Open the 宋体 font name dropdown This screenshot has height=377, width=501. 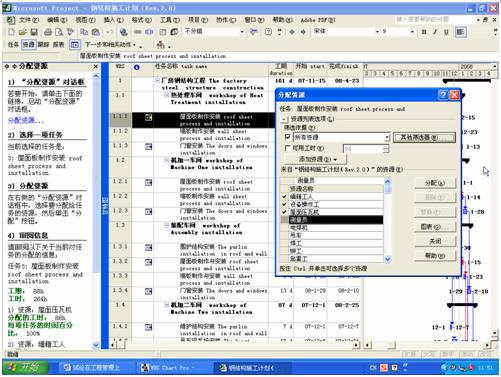(377, 32)
